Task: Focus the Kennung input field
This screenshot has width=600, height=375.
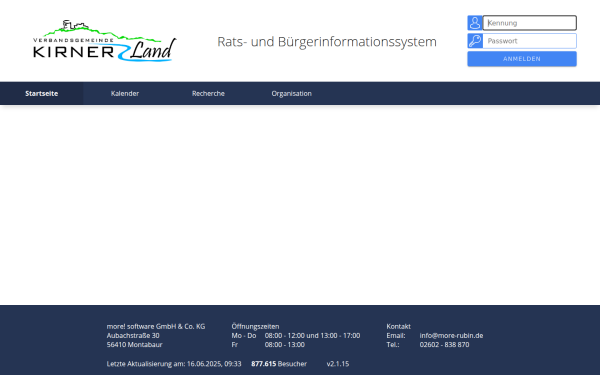Action: pyautogui.click(x=530, y=23)
